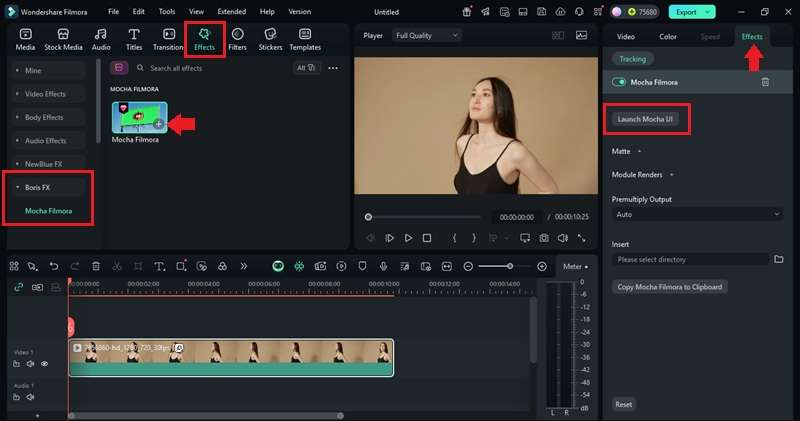800x421 pixels.
Task: Open the Audio tab
Action: (x=101, y=39)
